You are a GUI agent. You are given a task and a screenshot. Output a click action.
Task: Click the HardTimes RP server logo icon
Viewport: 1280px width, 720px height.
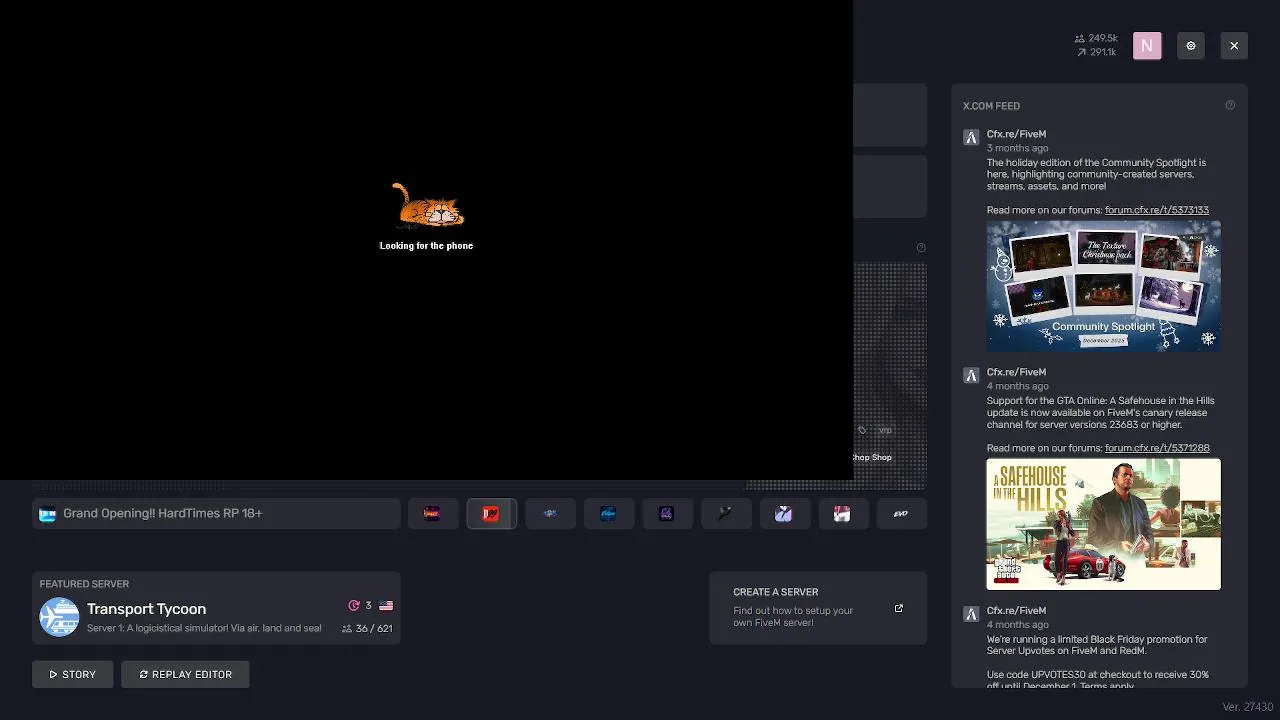(47, 514)
